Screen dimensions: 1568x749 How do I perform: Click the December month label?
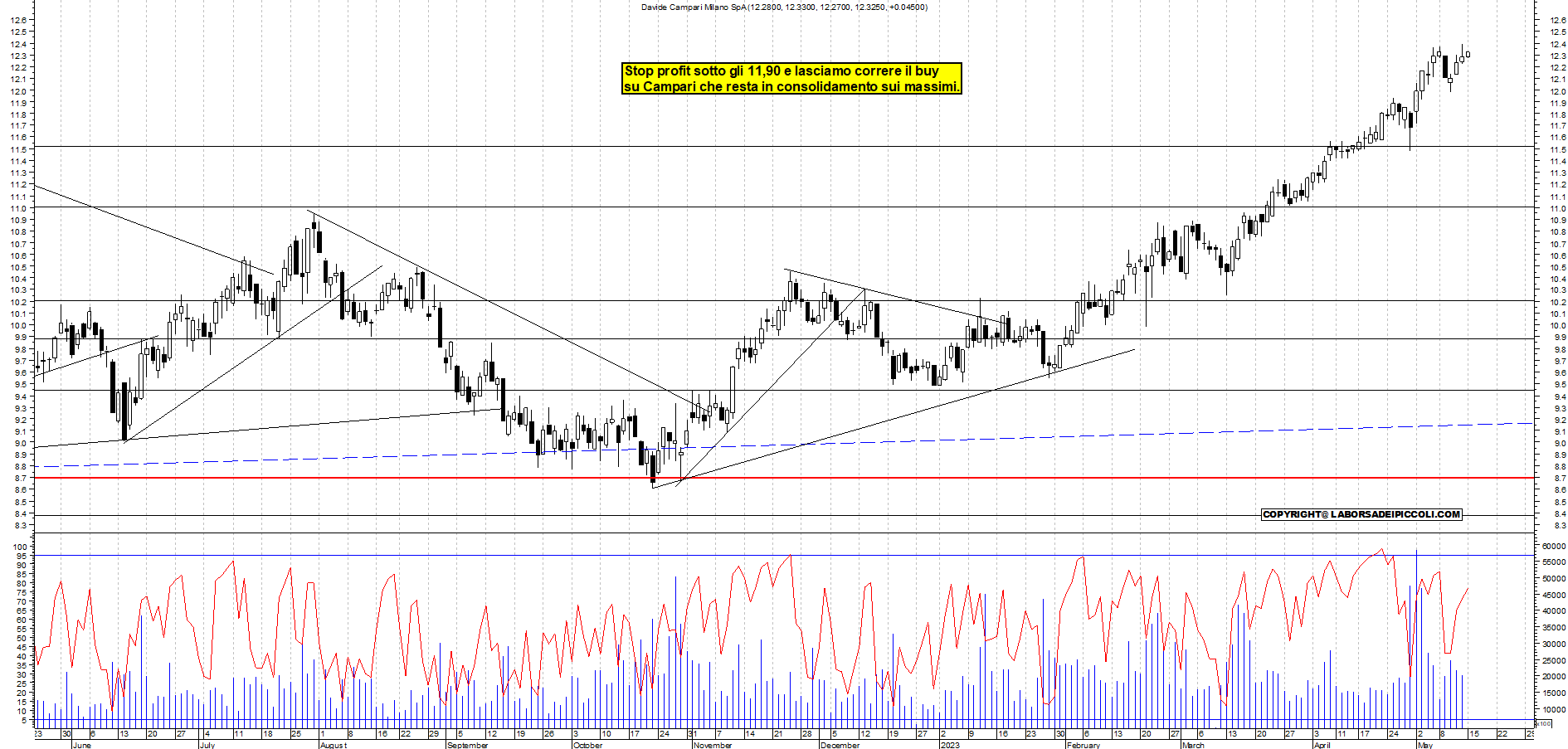pos(840,745)
